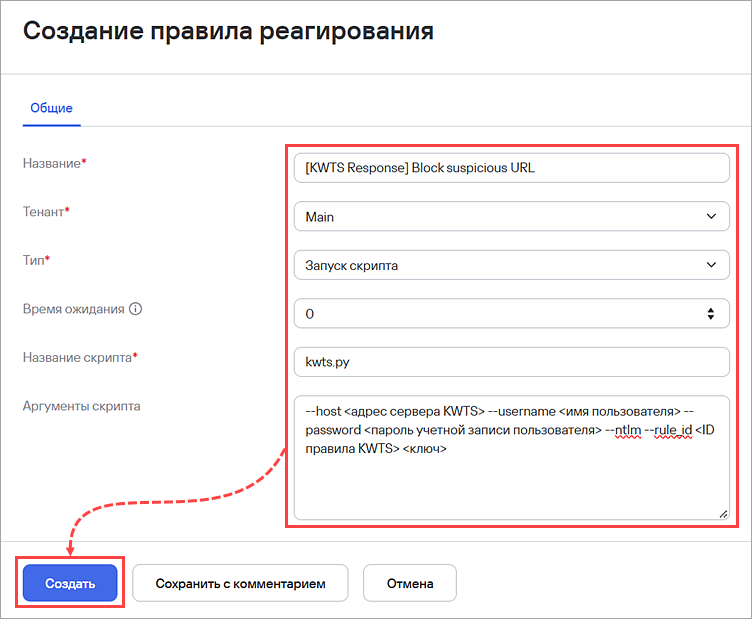
Task: Click the Название input field
Action: 512,168
